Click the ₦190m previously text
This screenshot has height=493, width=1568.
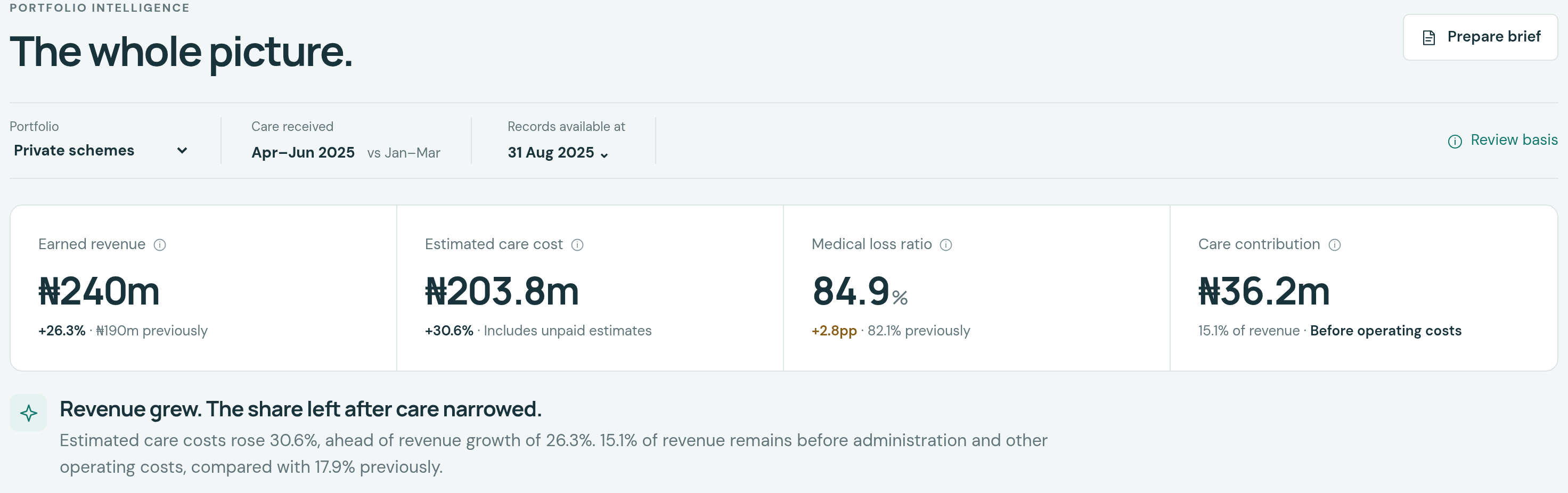tap(152, 331)
